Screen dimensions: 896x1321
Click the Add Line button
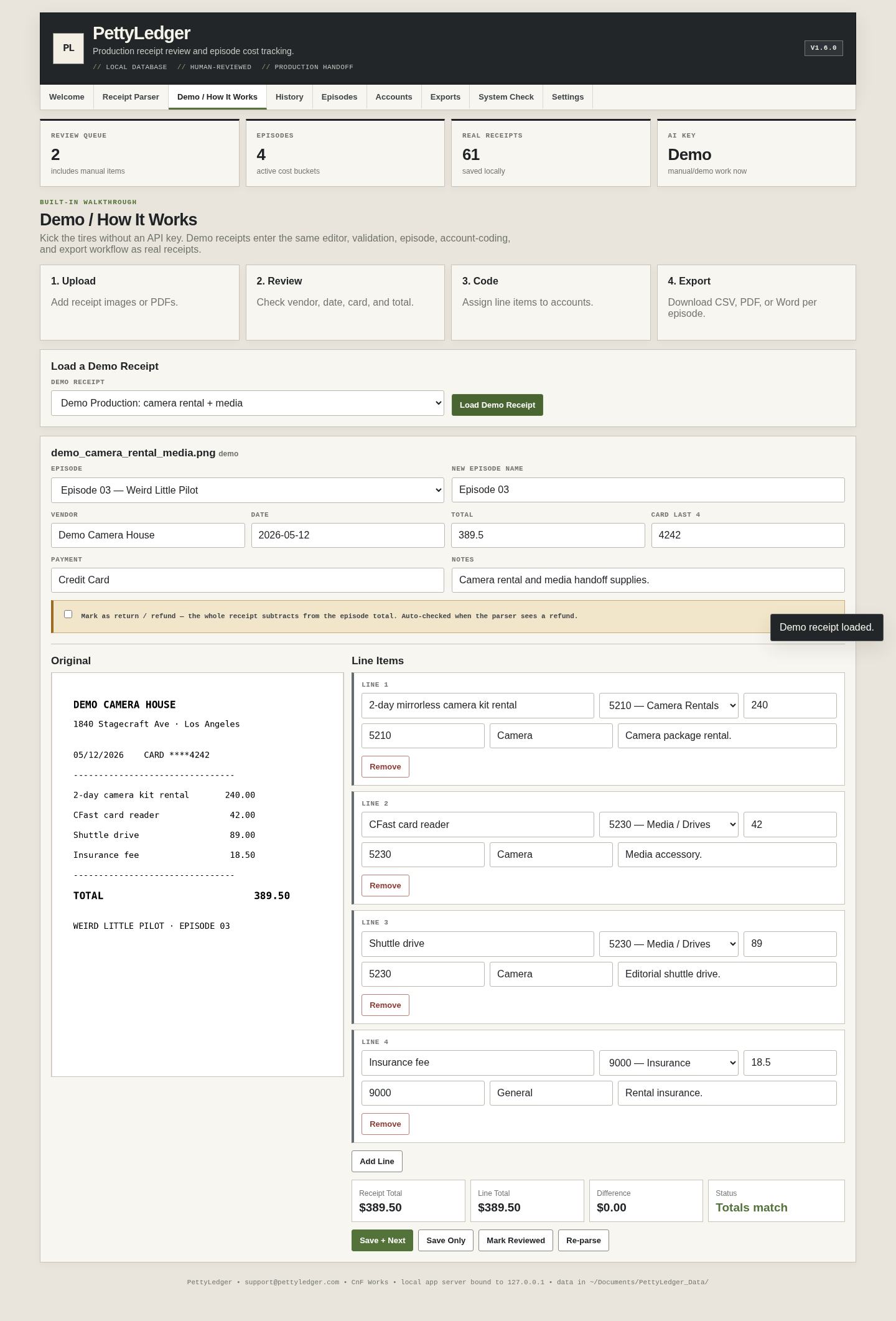coord(377,1162)
